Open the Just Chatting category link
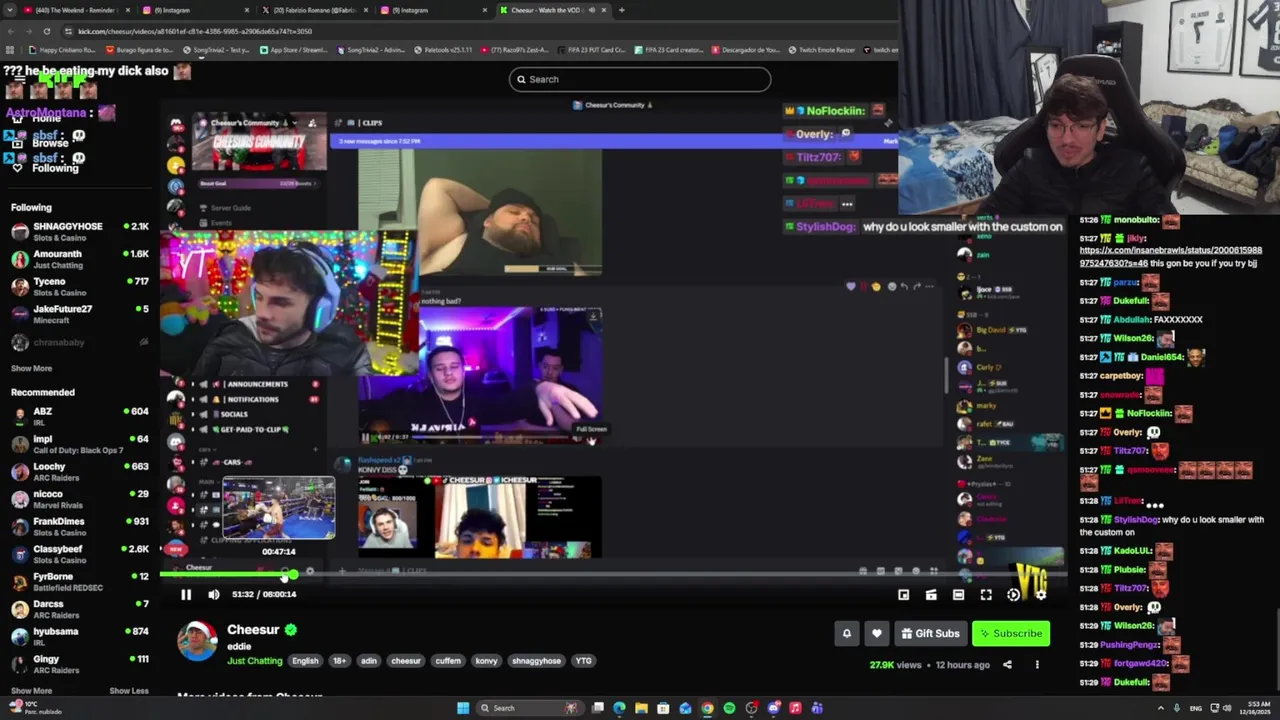Screen dimensions: 1280x720 pos(254,661)
